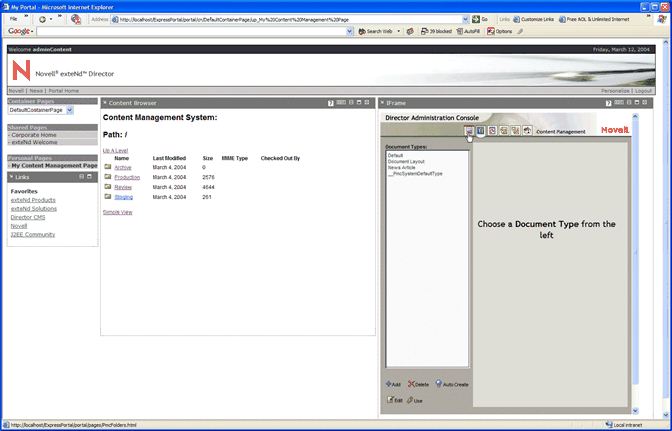Click Google toolbar 39 blocked popup icon

click(x=436, y=31)
